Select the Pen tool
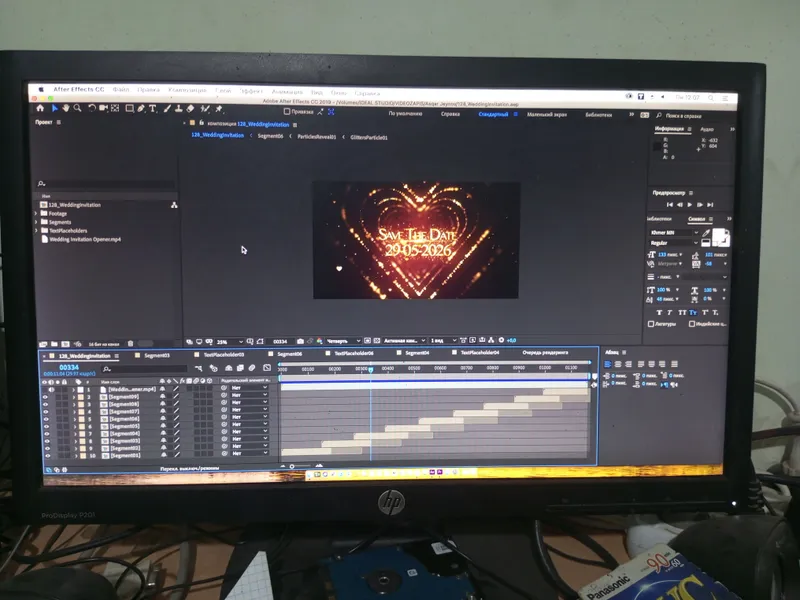The image size is (800, 600). tap(141, 108)
